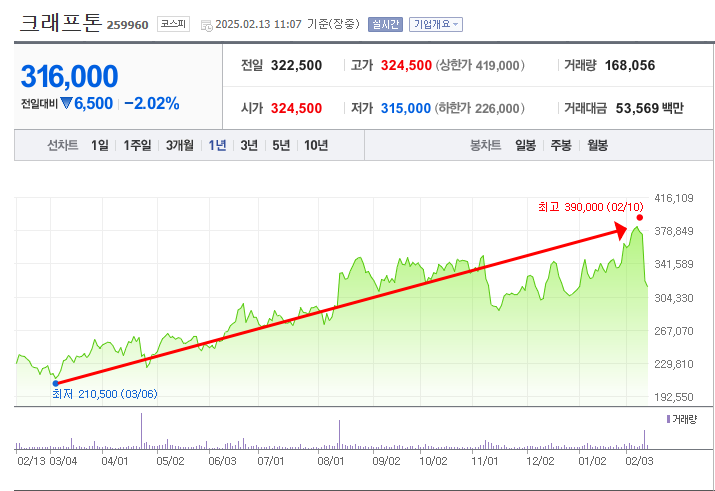Switch to 주봉 candle chart

tap(561, 145)
